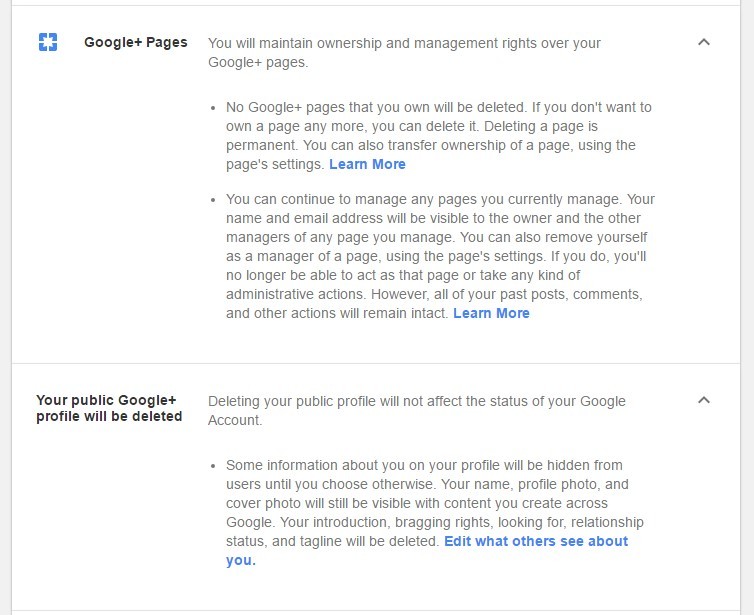Click the 'No Google+ pages that you own' bullet
Image resolution: width=754 pixels, height=615 pixels.
click(x=439, y=136)
